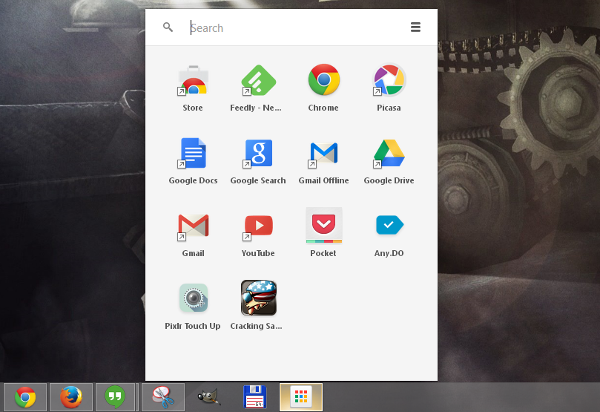Click the app launcher taskbar button
The image size is (600, 412).
(x=301, y=397)
